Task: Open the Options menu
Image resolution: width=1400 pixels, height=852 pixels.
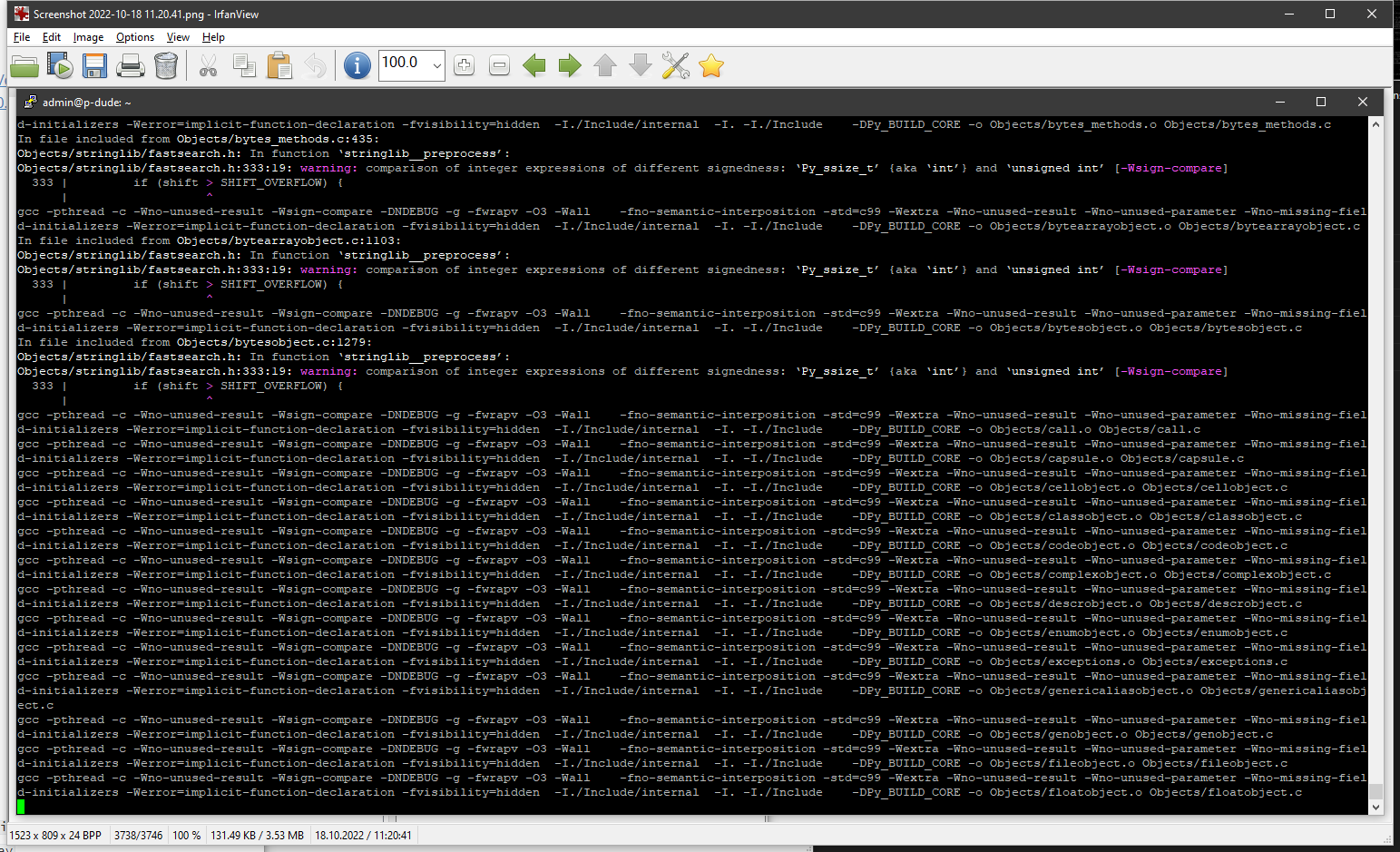Action: click(x=134, y=37)
